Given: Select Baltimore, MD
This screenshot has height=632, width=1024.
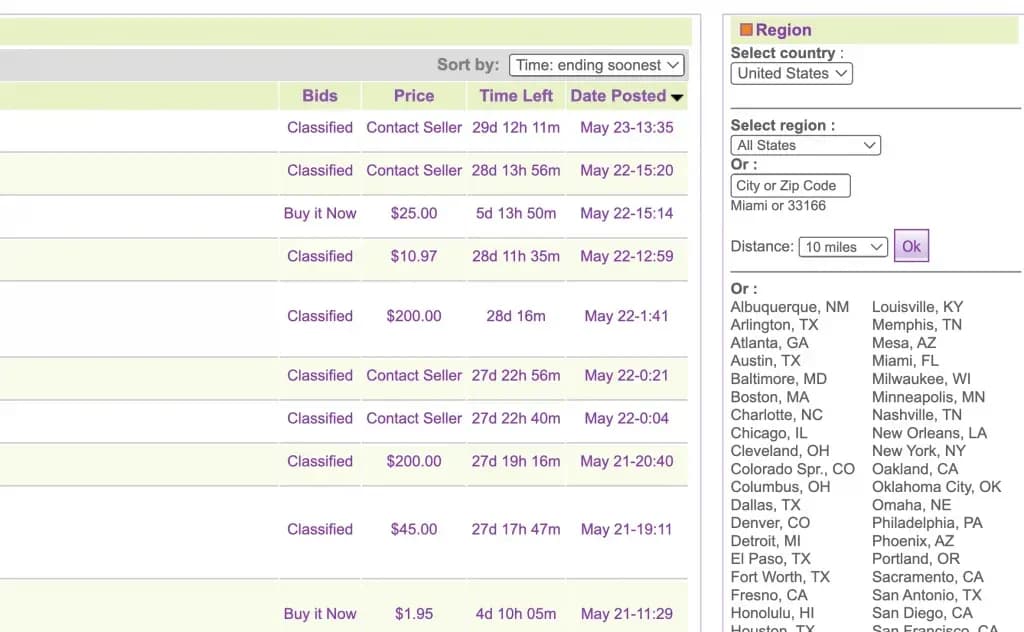Looking at the screenshot, I should pos(778,379).
